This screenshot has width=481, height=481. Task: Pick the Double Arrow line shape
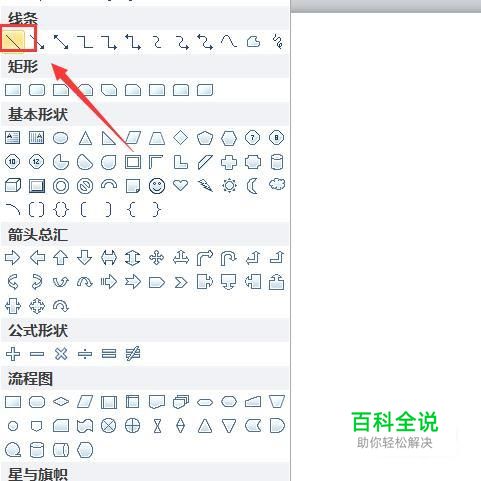(x=61, y=42)
